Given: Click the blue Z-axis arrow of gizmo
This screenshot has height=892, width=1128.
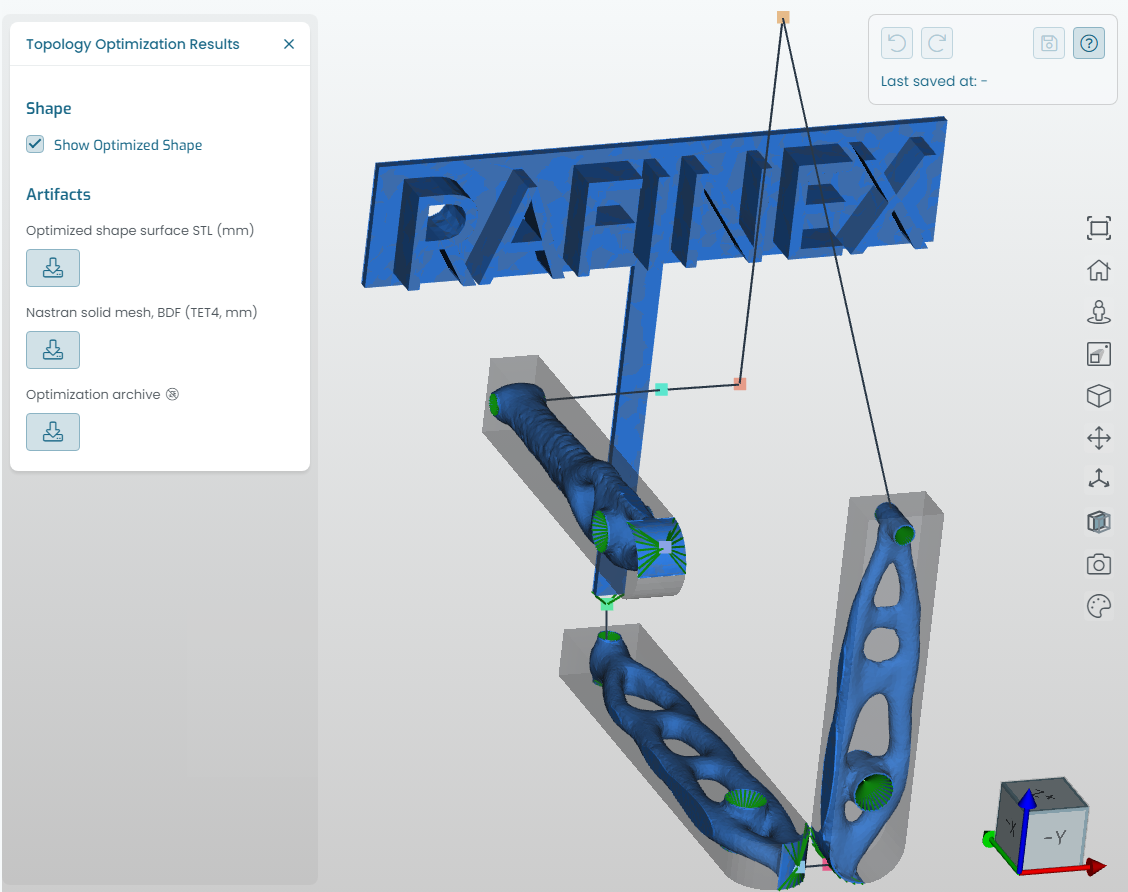Looking at the screenshot, I should [1028, 798].
